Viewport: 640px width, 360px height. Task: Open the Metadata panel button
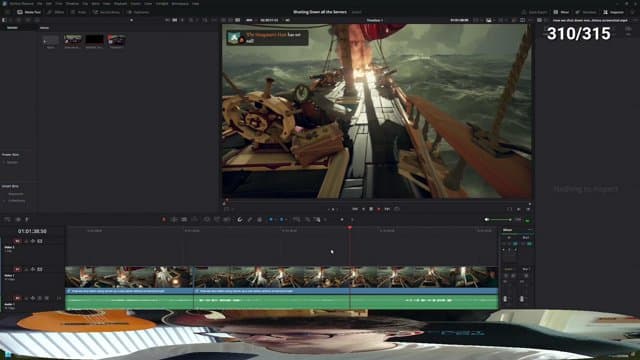coord(586,12)
